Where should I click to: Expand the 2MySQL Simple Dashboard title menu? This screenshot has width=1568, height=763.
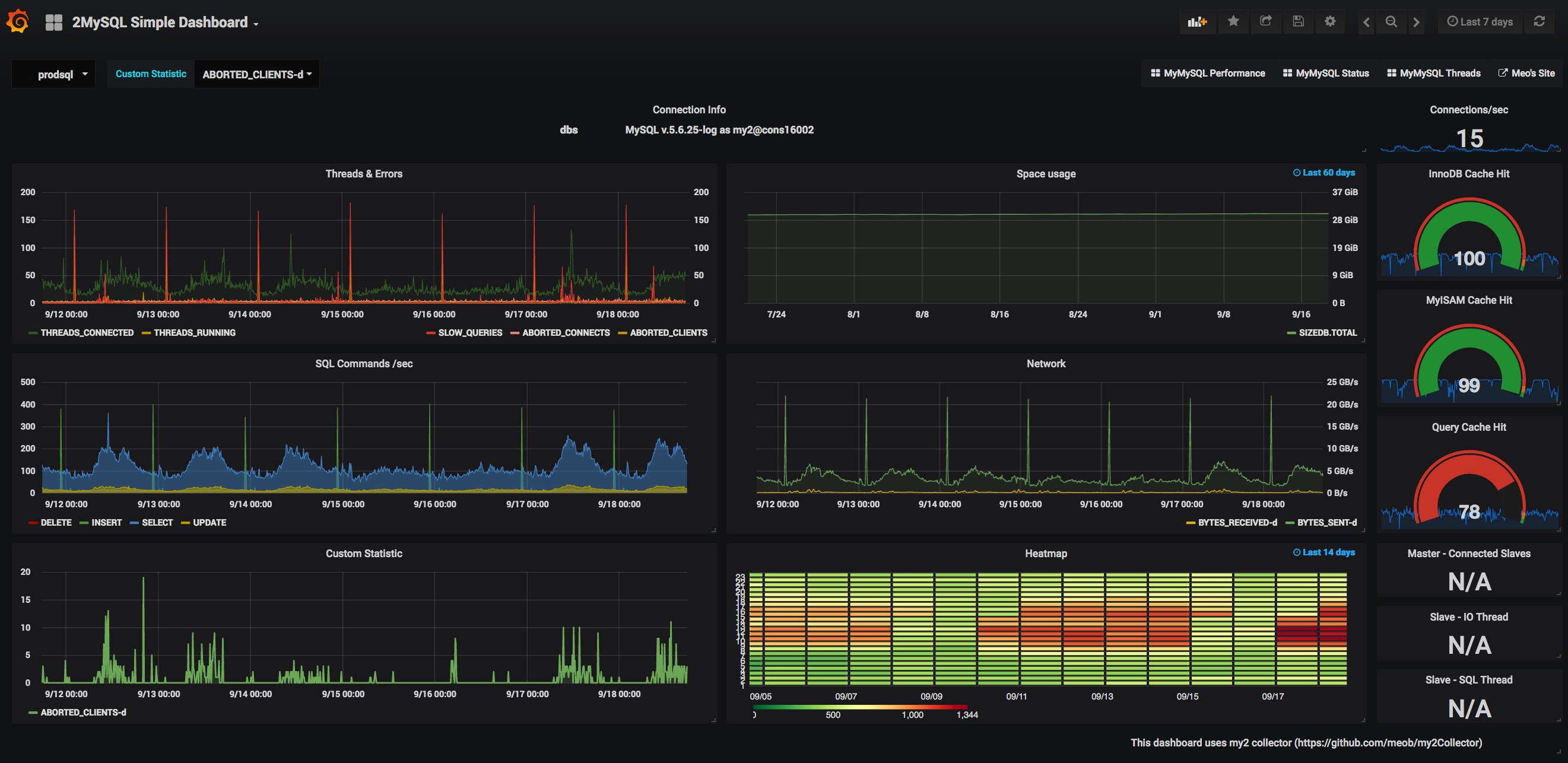pyautogui.click(x=164, y=23)
